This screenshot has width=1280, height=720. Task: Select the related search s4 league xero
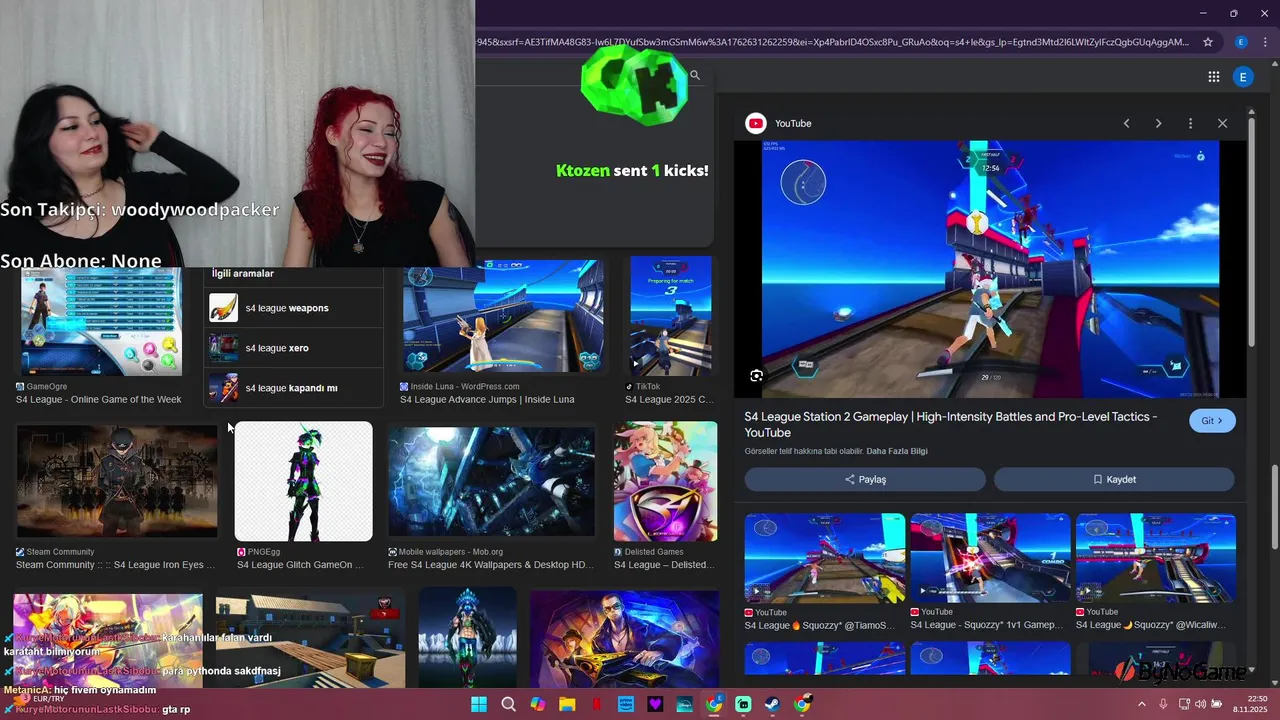pos(294,348)
